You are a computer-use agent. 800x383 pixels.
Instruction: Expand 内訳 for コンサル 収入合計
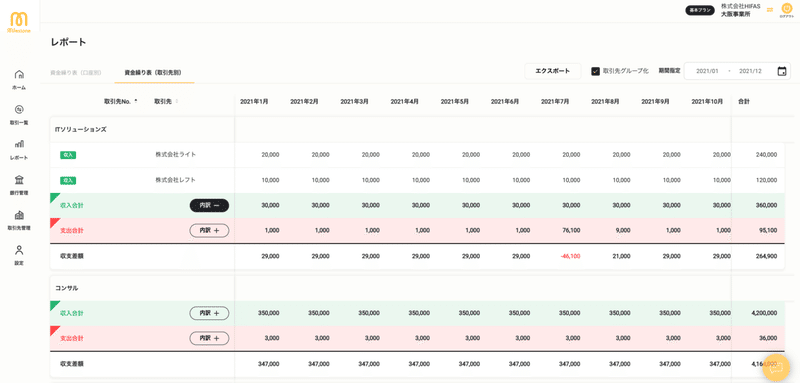(x=209, y=313)
